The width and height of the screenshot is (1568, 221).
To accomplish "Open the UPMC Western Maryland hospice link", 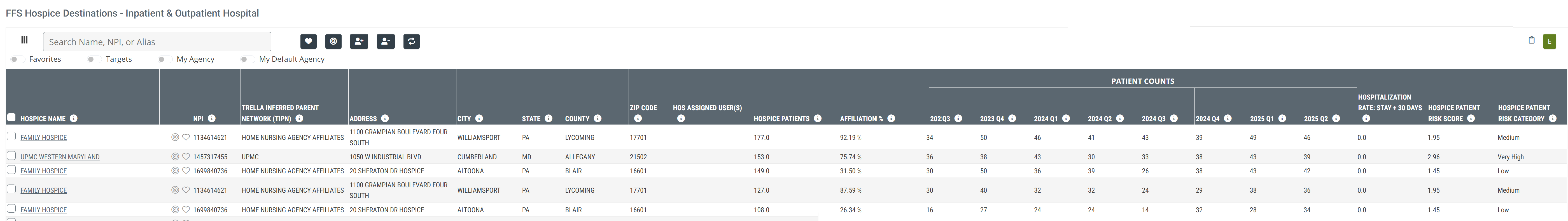I will (60, 157).
